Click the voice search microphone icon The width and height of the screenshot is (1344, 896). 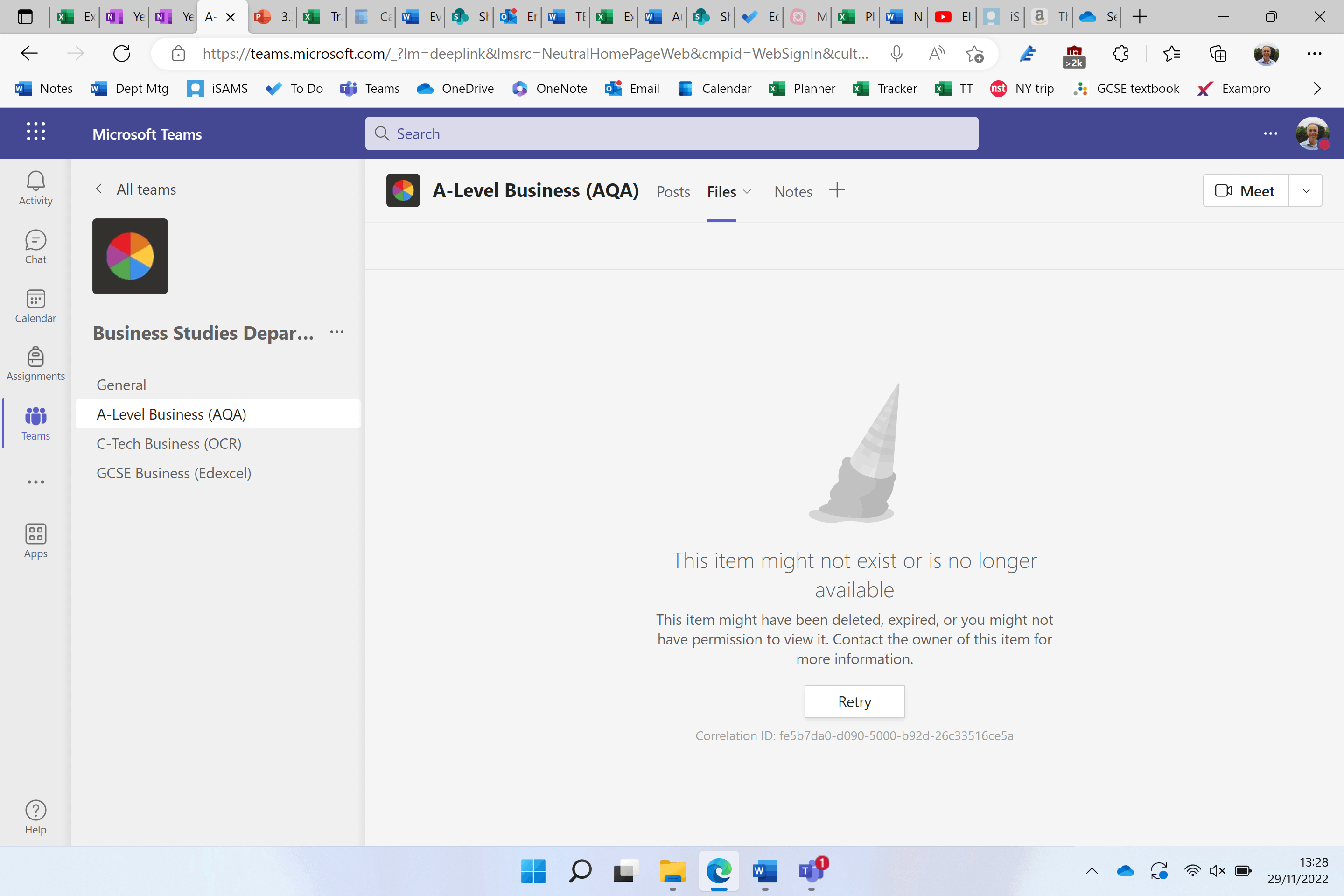click(x=896, y=54)
